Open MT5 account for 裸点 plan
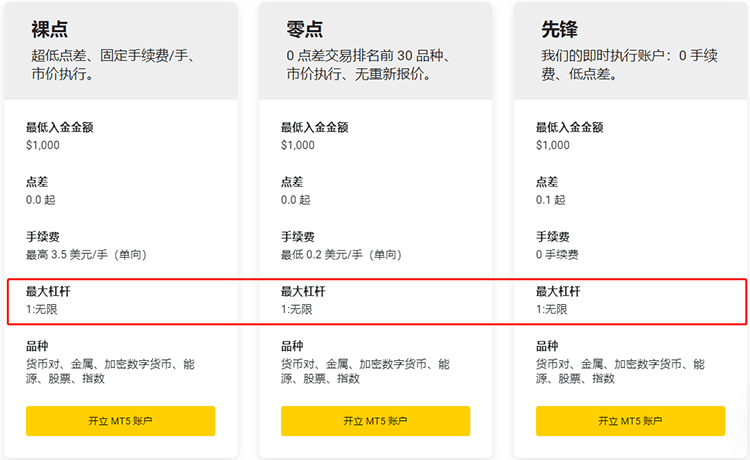The height and width of the screenshot is (460, 750). [x=121, y=421]
